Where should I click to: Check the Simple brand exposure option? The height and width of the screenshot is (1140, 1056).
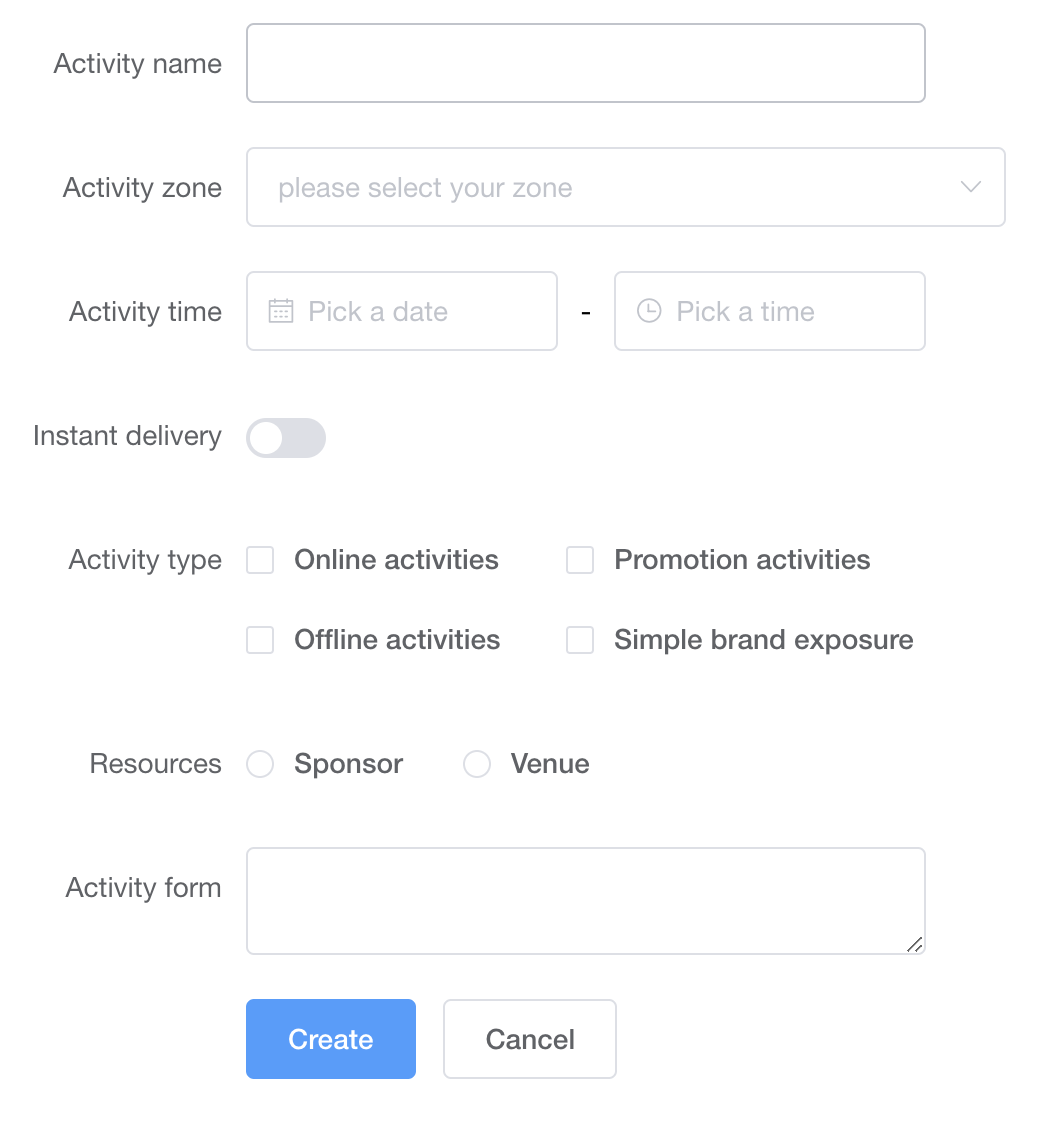[580, 640]
